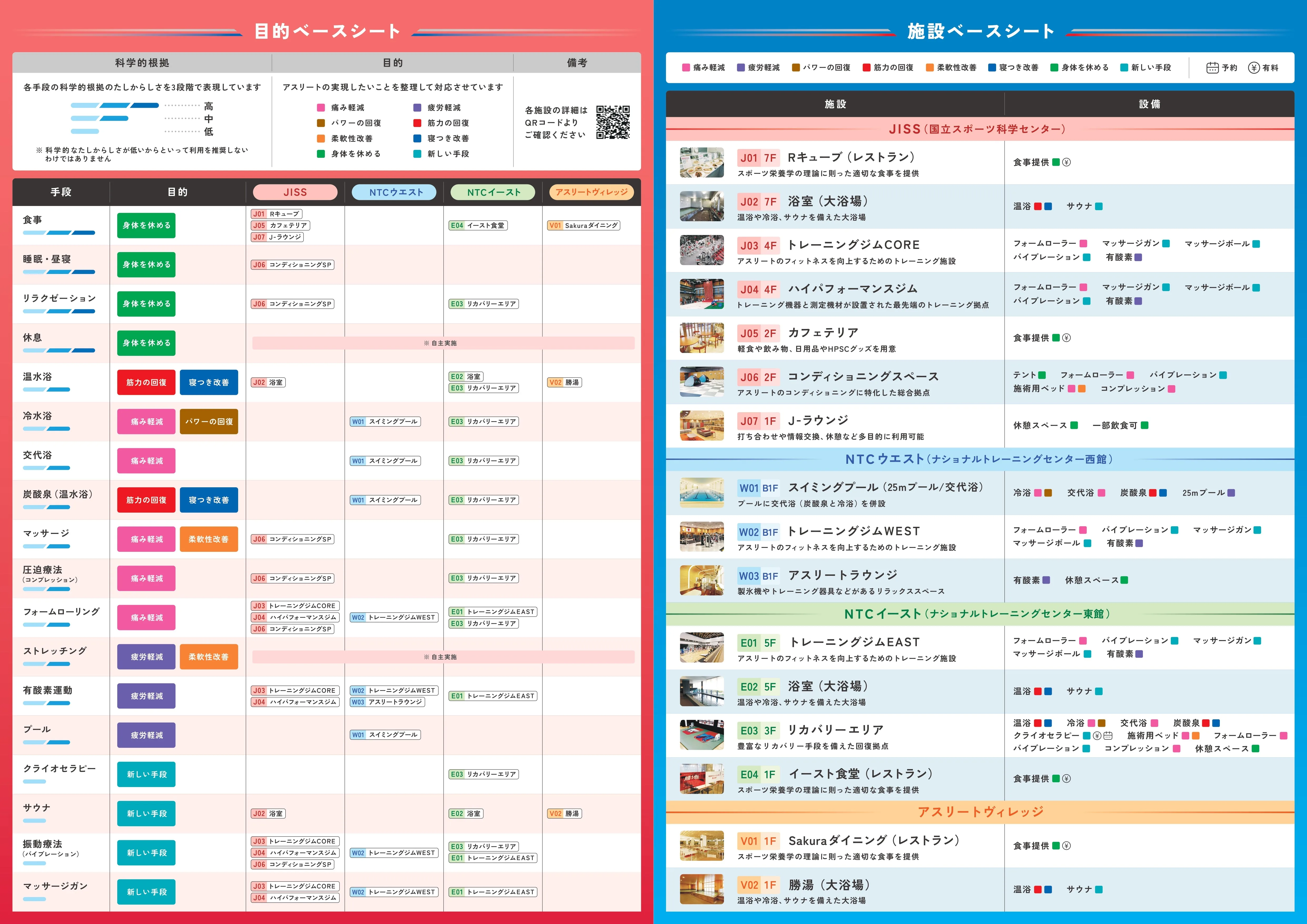Viewport: 1307px width, 924px height.
Task: Select the pink 痛み軽減 swatch in 施設ベースシート legend
Action: [686, 68]
